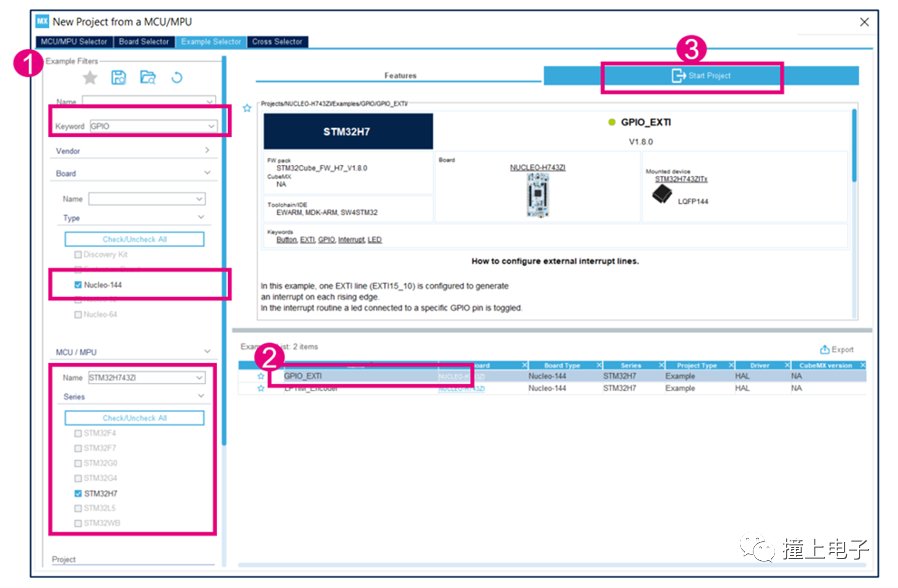Click the Start Project button
The height and width of the screenshot is (588, 898).
[701, 76]
